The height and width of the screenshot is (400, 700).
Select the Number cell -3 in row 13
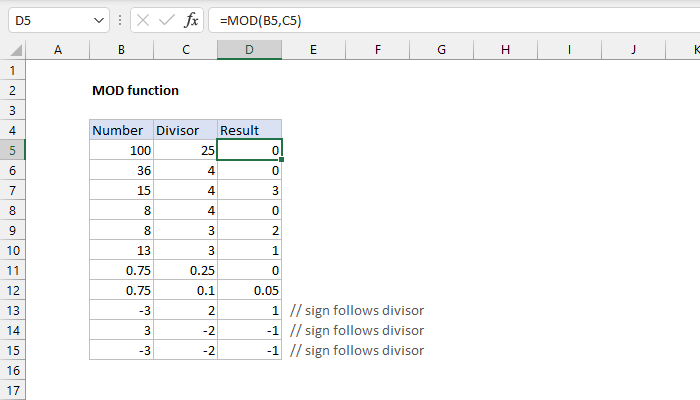click(x=121, y=310)
